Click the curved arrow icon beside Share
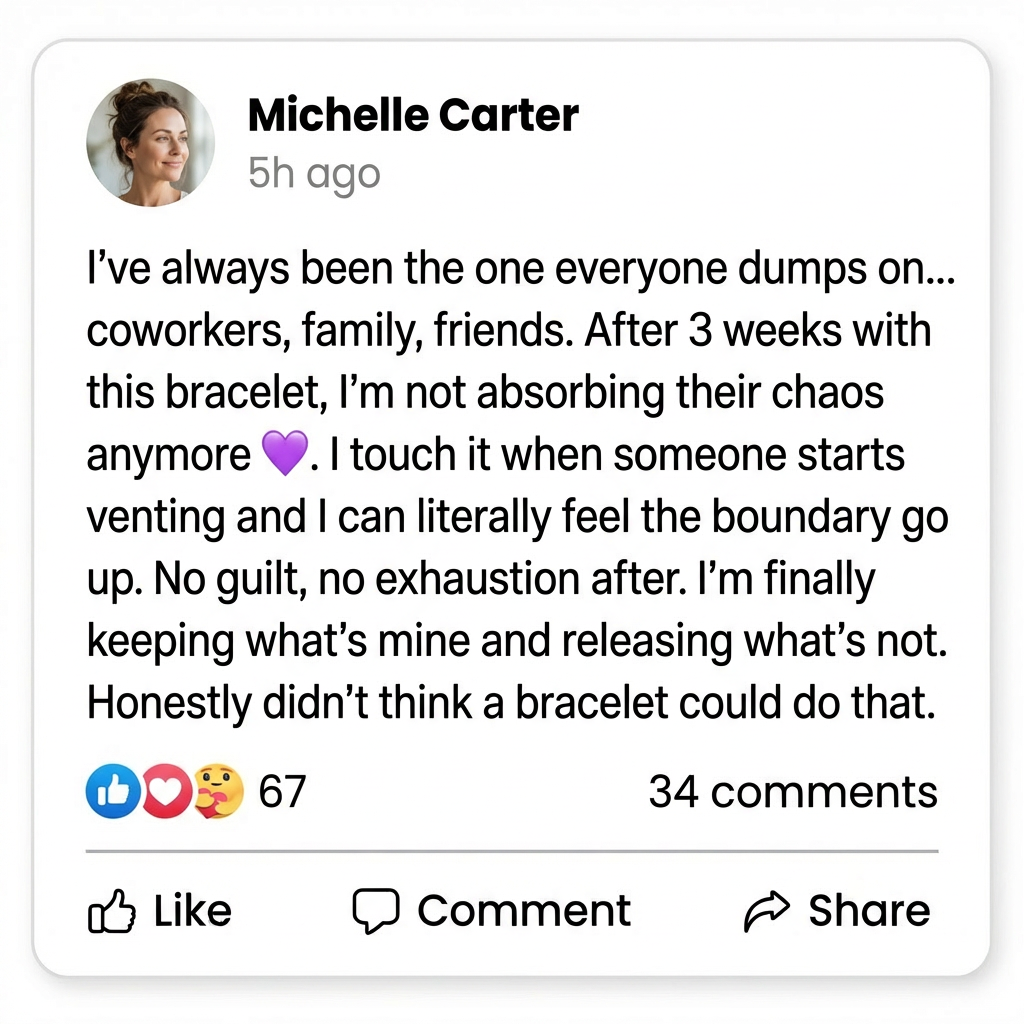This screenshot has height=1024, width=1024. tap(768, 912)
